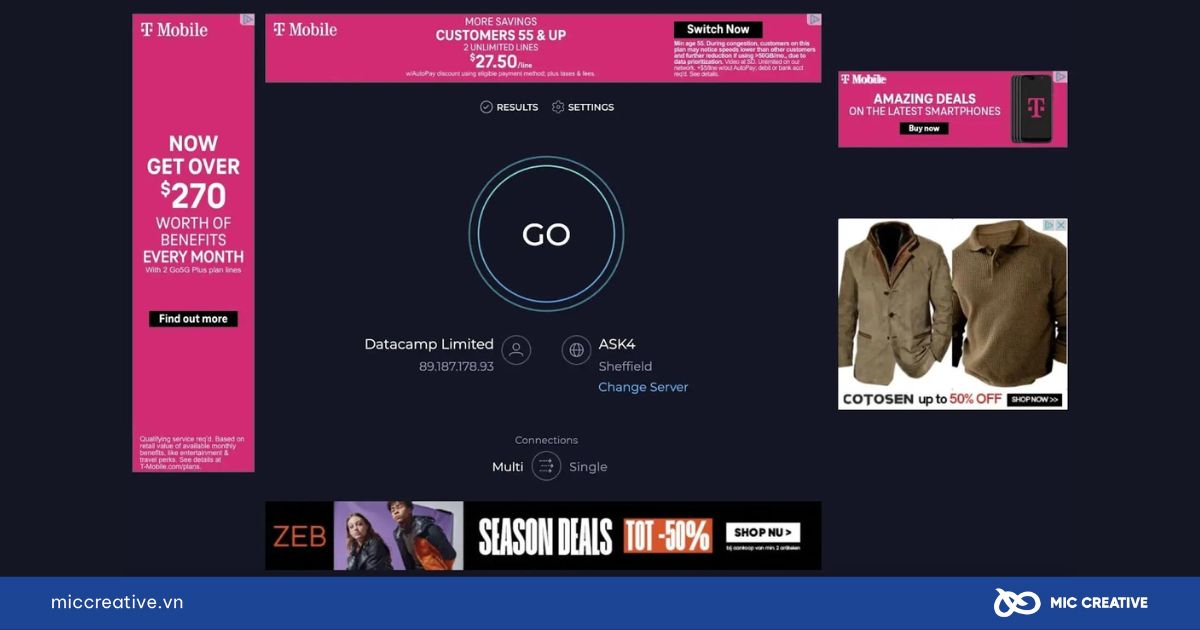Click Switch Now in T-Mobile banner
This screenshot has width=1200, height=630.
point(718,29)
